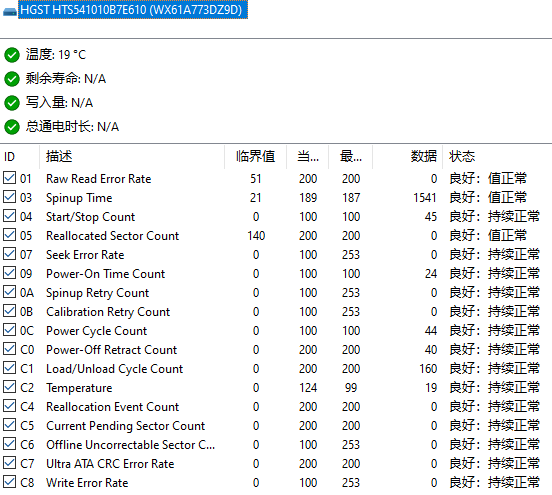This screenshot has height=495, width=552.
Task: Click Spinup Time data value 1541
Action: pos(425,198)
